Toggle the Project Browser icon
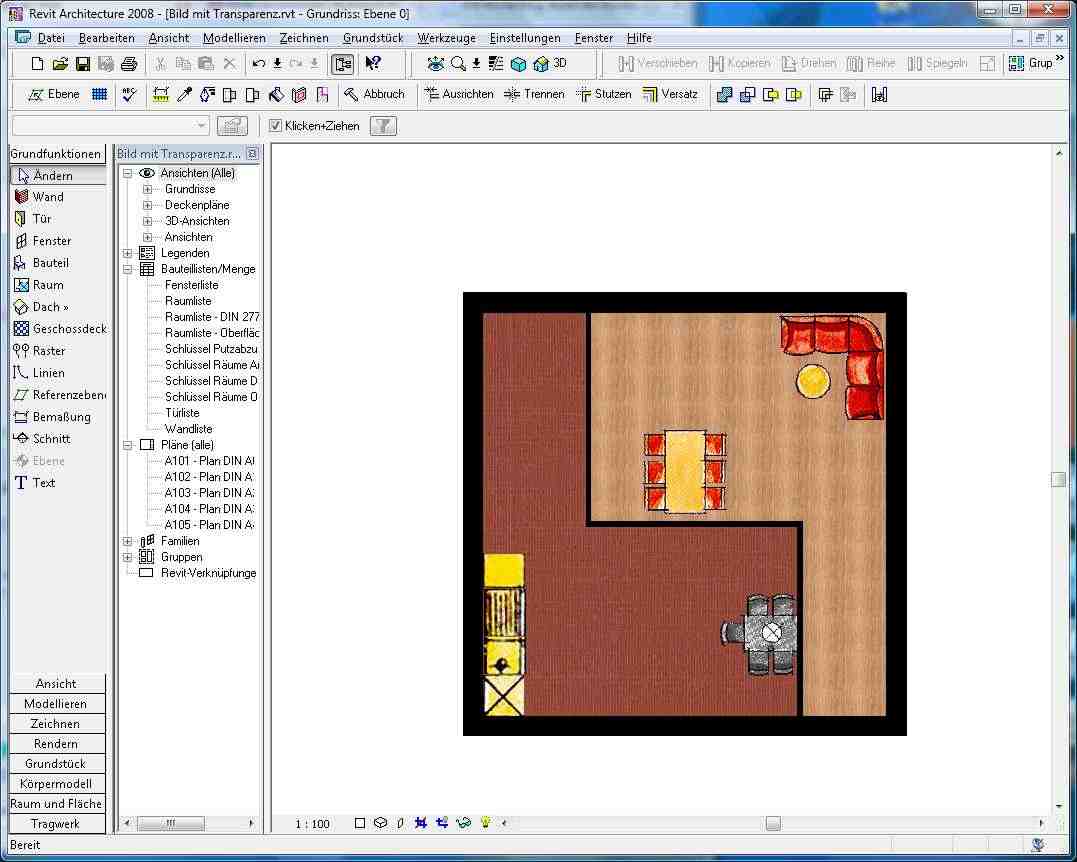Viewport: 1077px width, 862px height. (x=342, y=64)
